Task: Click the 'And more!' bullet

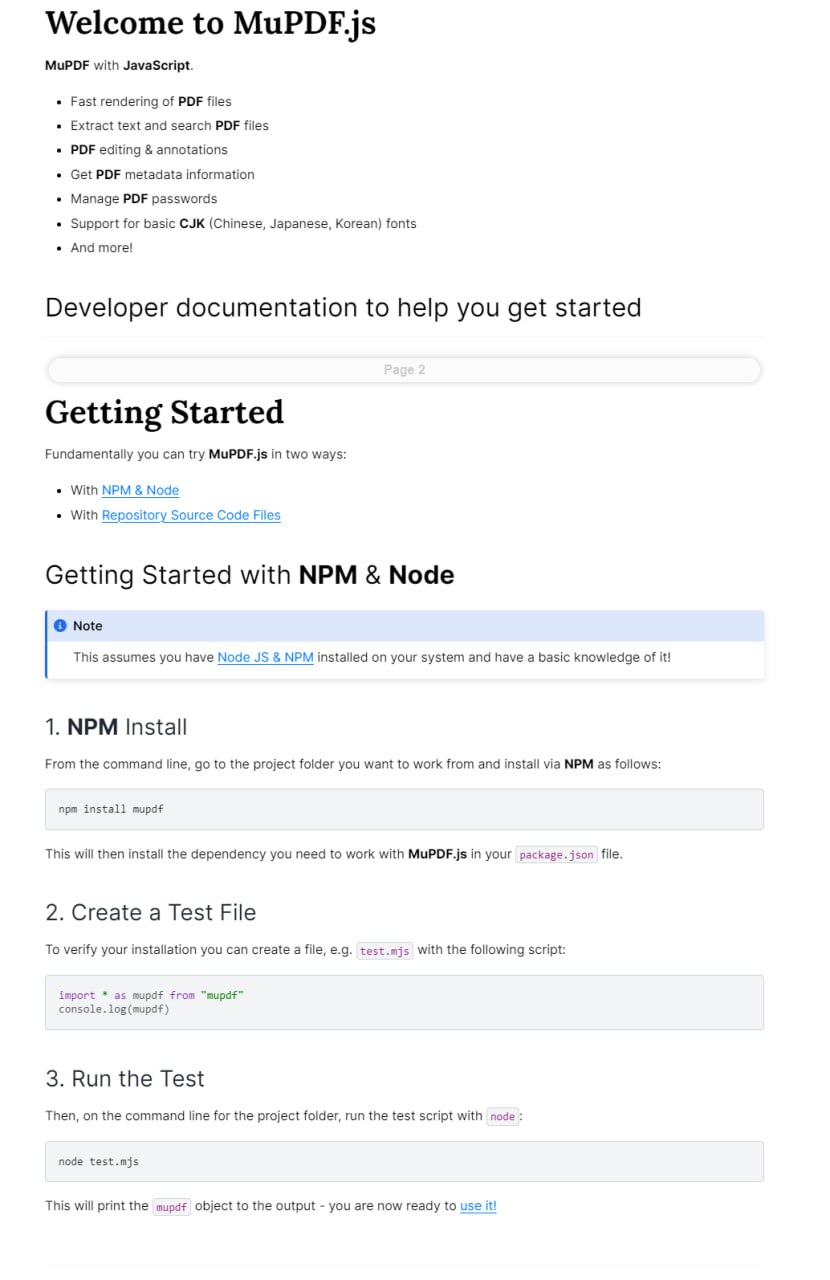Action: 102,248
